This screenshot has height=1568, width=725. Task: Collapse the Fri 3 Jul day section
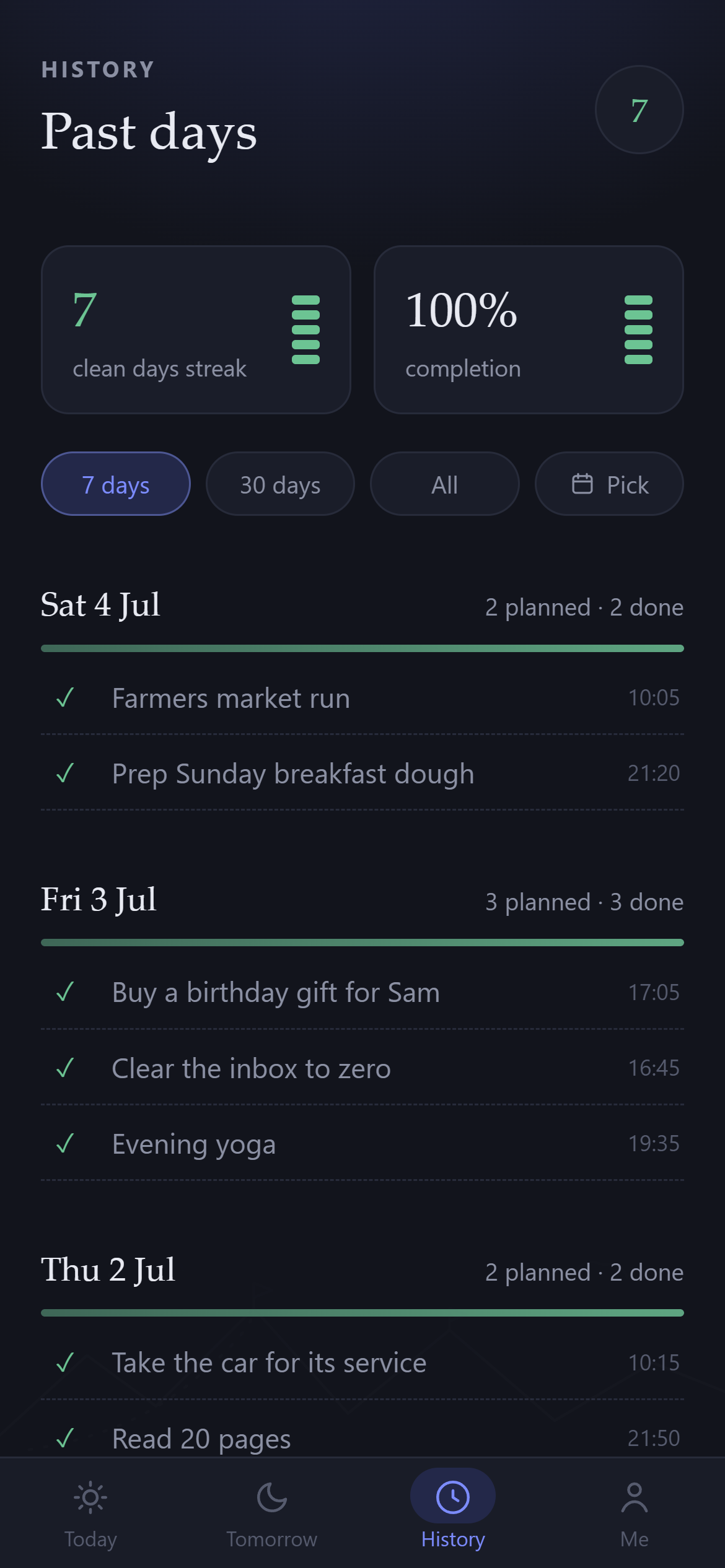[362, 900]
